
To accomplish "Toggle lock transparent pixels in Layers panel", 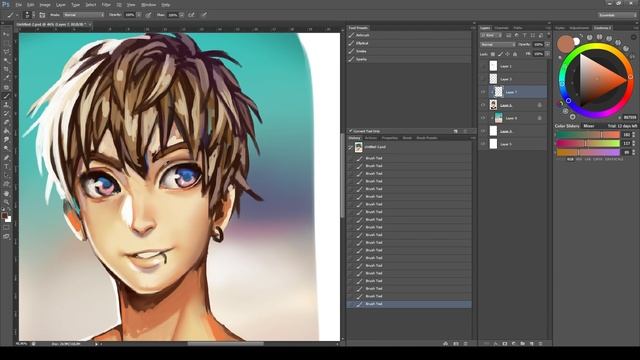I will tap(493, 54).
